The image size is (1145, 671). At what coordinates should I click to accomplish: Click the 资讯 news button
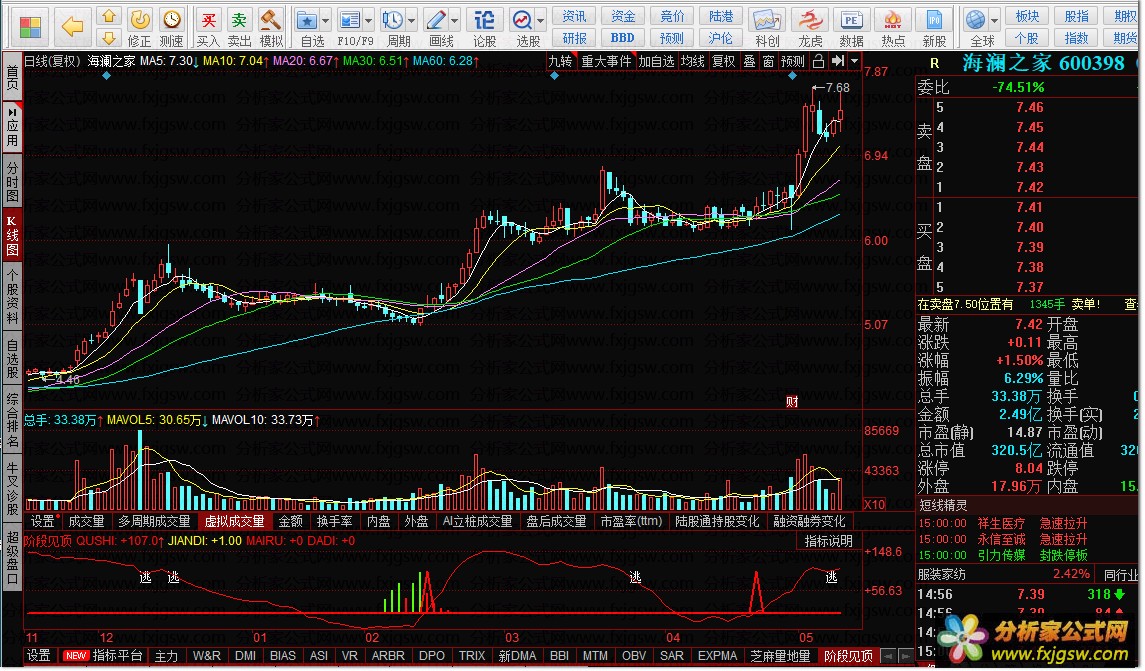tap(574, 16)
